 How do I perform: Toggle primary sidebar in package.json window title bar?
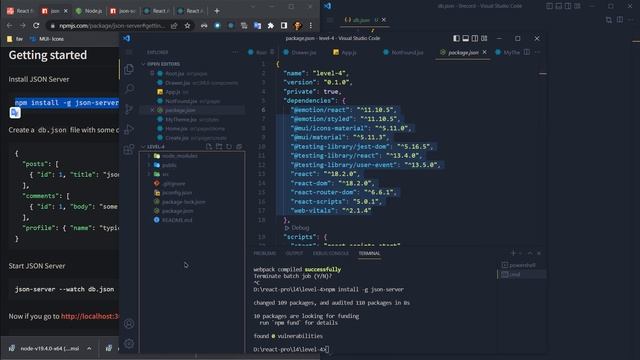pyautogui.click(x=456, y=38)
